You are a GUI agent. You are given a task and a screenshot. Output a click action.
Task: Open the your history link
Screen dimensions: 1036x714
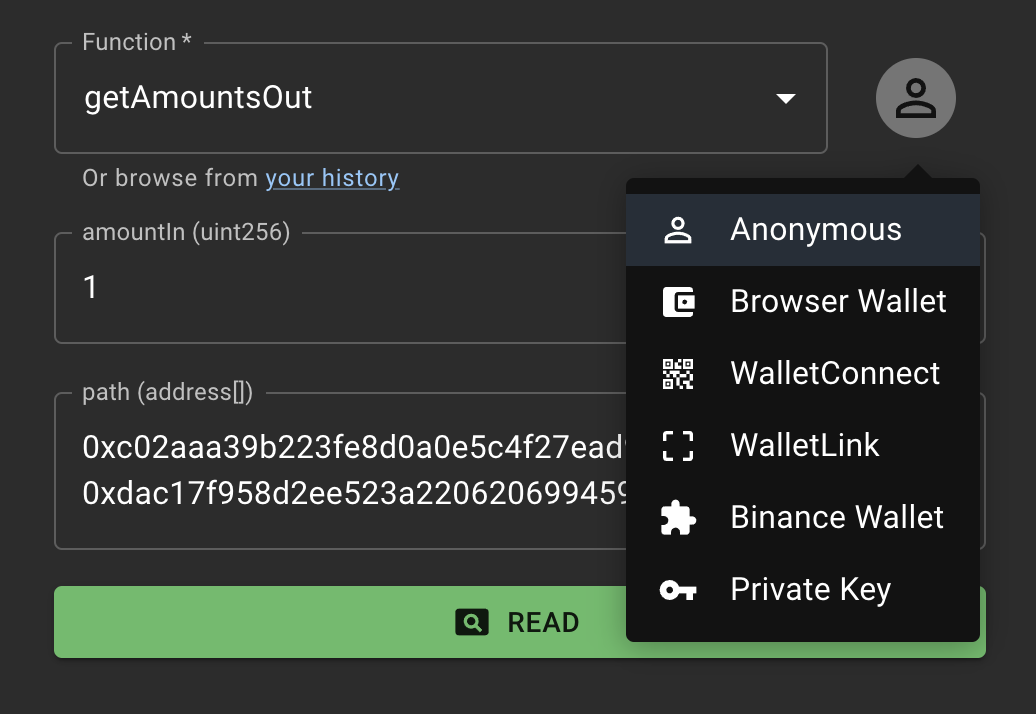332,178
